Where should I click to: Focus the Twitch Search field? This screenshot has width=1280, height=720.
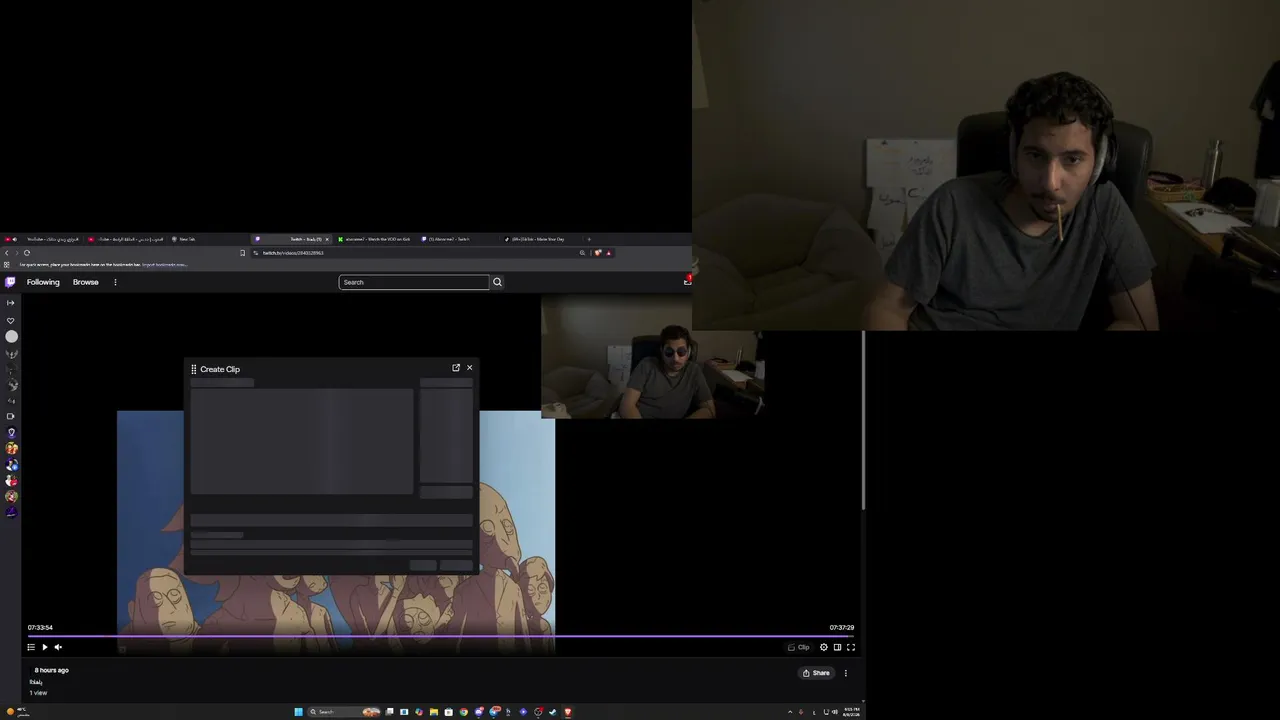coord(414,282)
